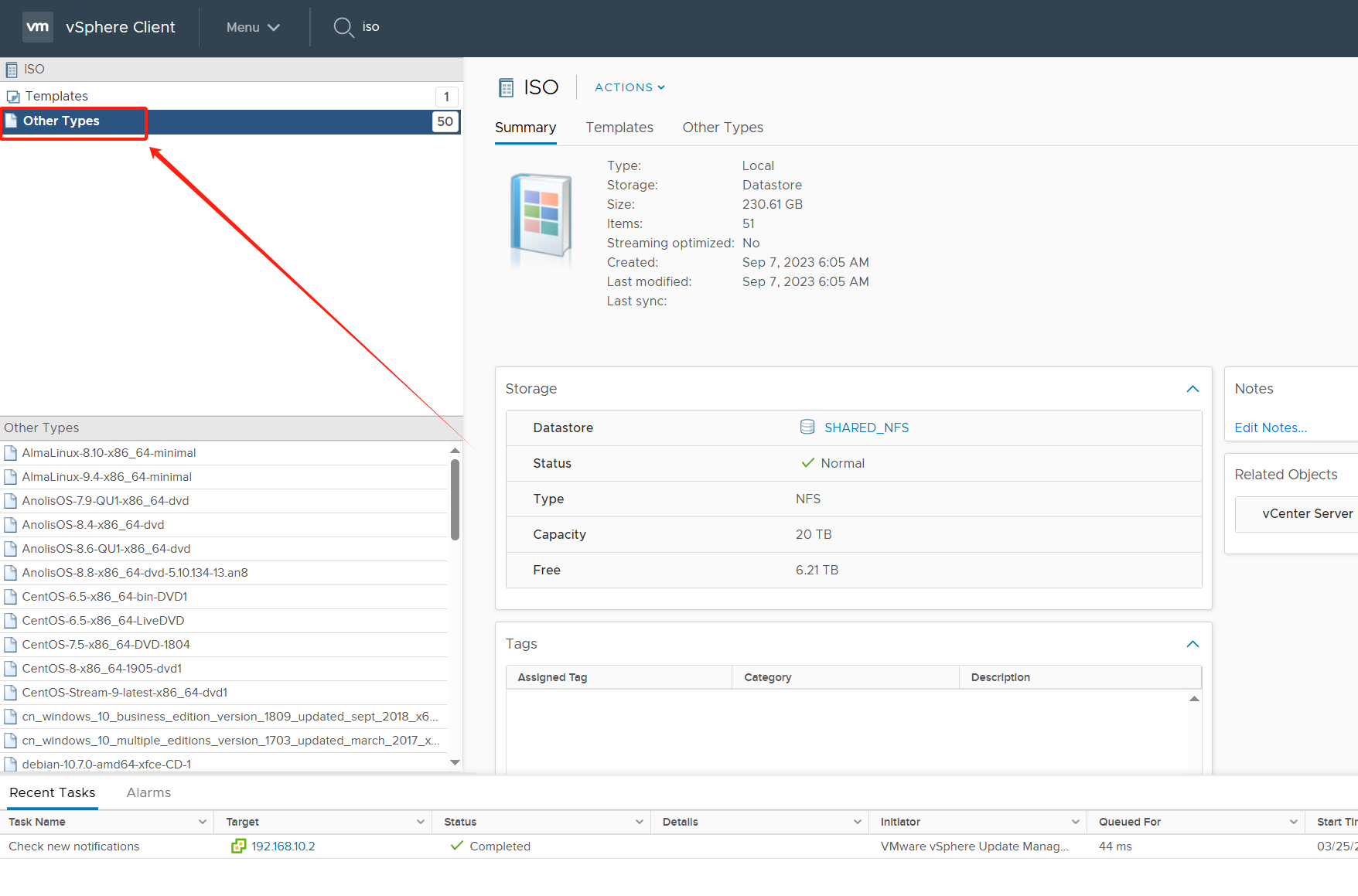Click the ISO library icon in left header
Viewport: 1358px width, 896px height.
tap(12, 70)
